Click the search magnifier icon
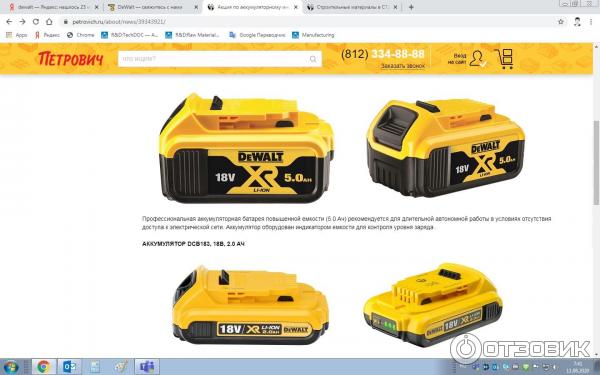Image resolution: width=600 pixels, height=375 pixels. 313,59
